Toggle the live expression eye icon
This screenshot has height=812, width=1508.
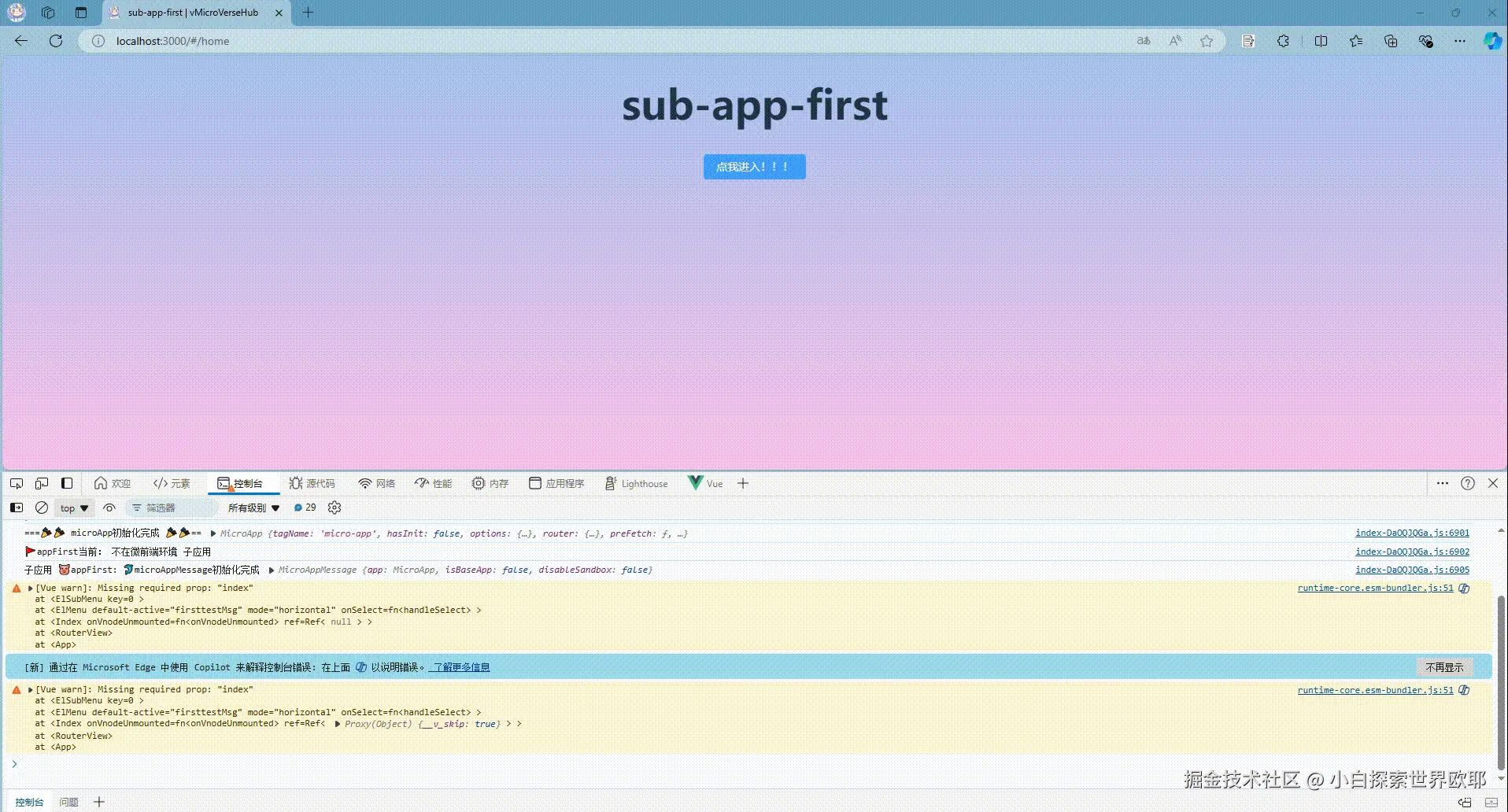click(x=109, y=507)
